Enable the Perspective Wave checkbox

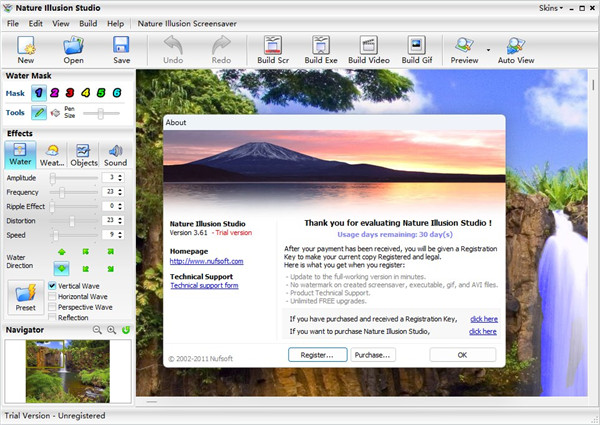coord(52,307)
